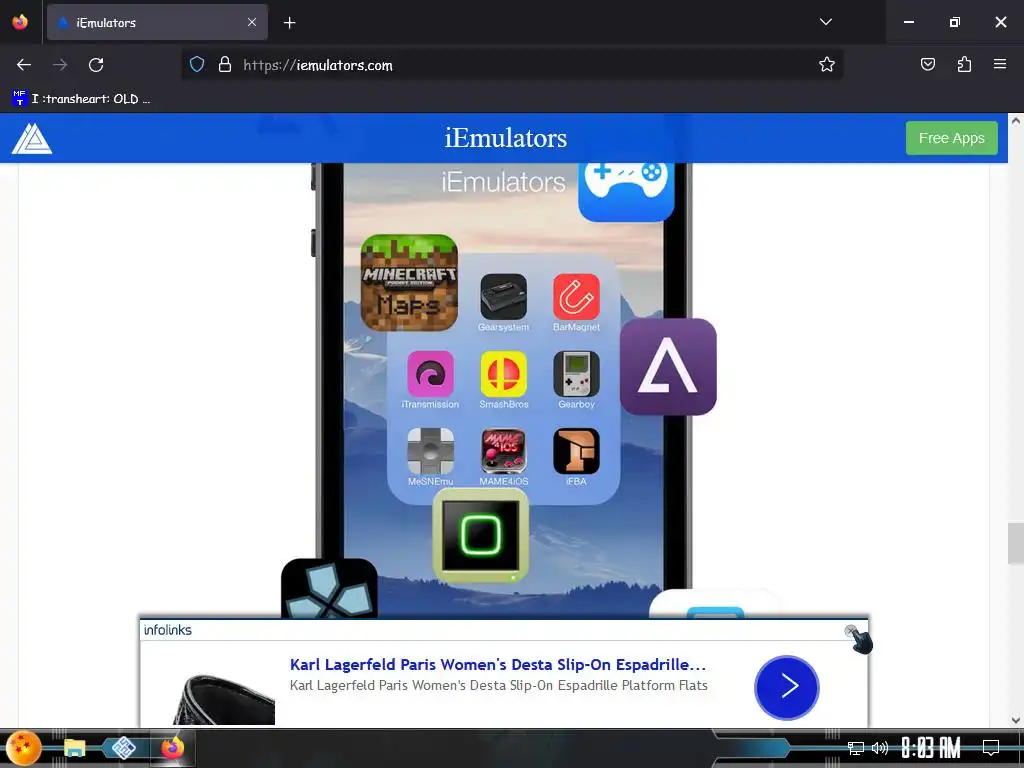This screenshot has width=1024, height=768.
Task: Open the iTransmission app icon
Action: [x=430, y=374]
